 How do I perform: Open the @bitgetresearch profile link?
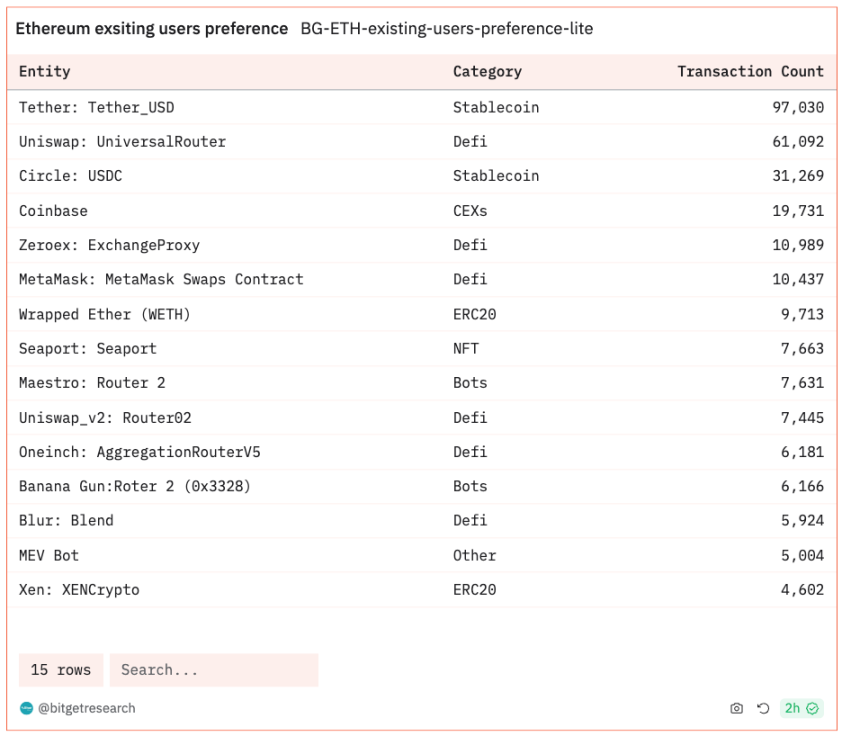[87, 708]
